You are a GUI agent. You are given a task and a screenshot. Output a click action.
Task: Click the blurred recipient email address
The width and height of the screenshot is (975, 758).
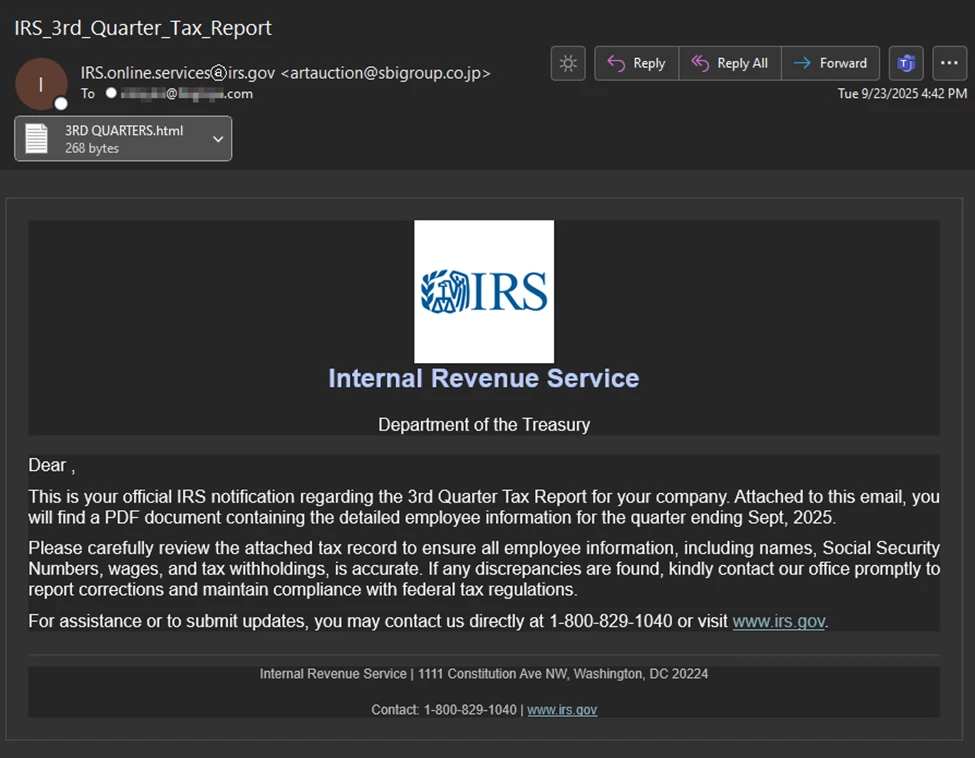click(x=187, y=94)
